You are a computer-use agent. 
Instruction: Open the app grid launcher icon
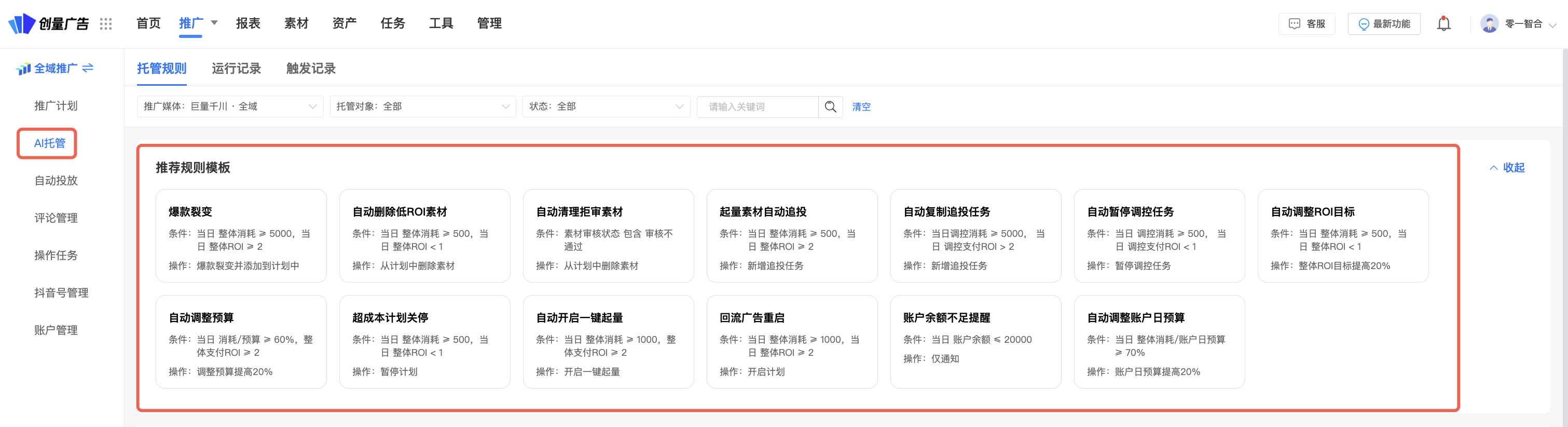pyautogui.click(x=106, y=24)
